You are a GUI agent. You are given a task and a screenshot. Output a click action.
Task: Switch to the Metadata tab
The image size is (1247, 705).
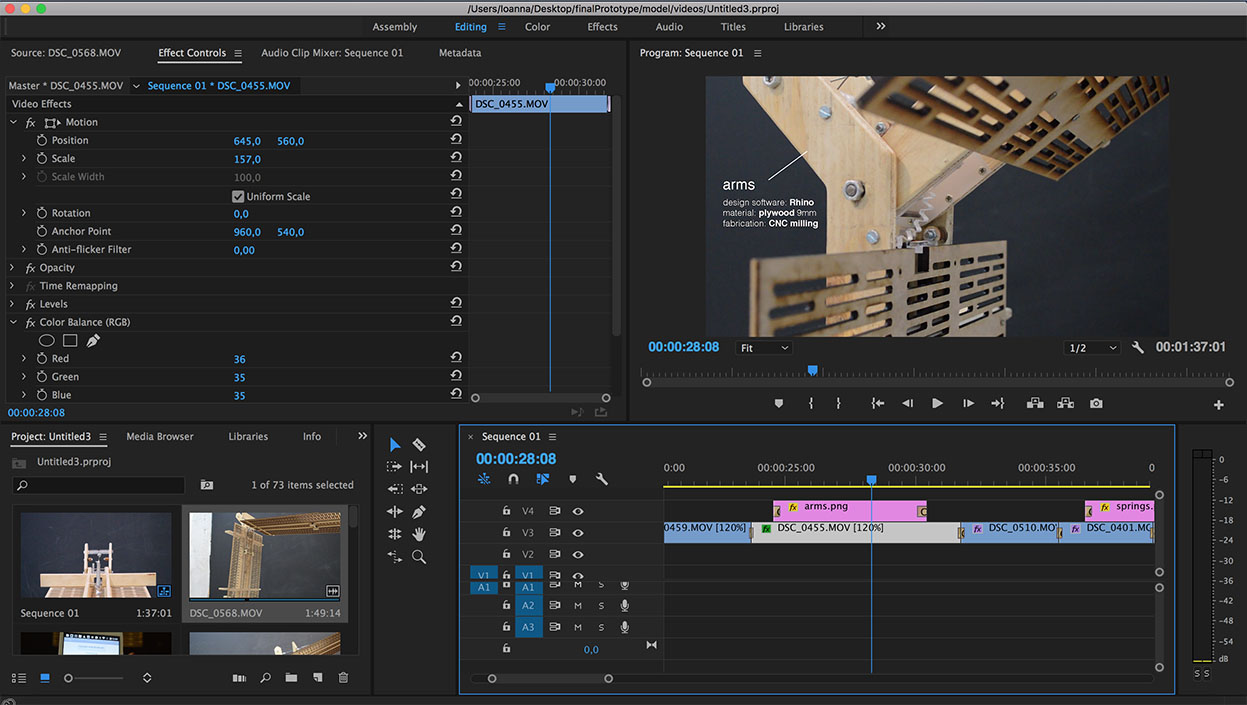pos(460,53)
